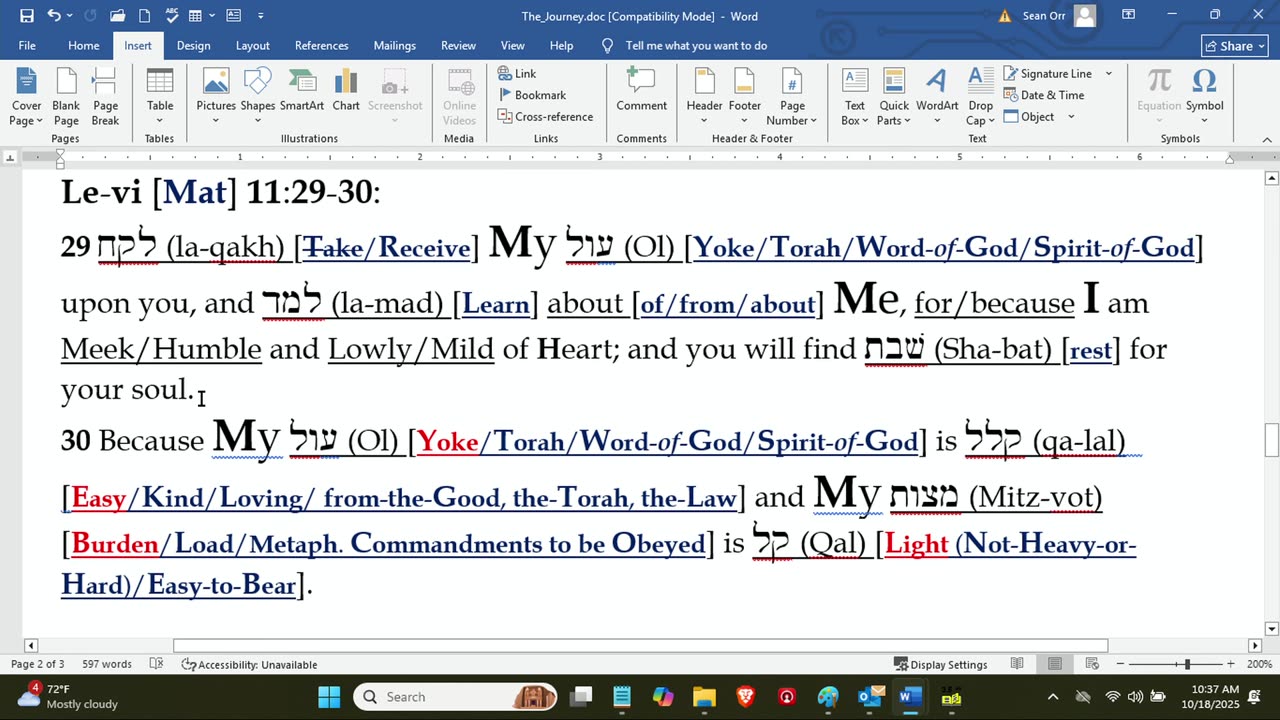Switch to Web Layout view
The width and height of the screenshot is (1280, 720).
coord(1092,664)
